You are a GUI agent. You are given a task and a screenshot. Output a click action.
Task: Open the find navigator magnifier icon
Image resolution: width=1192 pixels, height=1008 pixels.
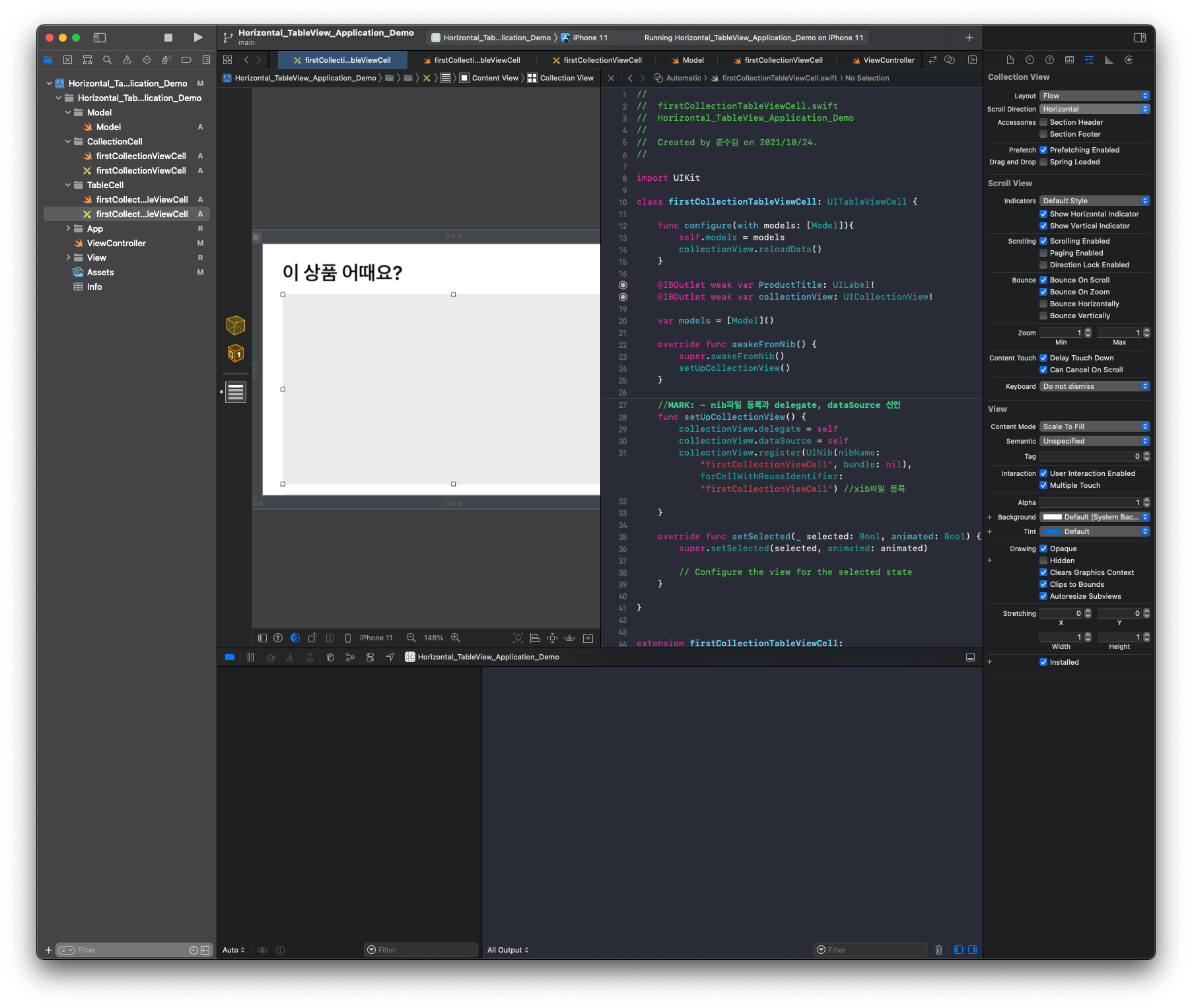[x=107, y=60]
